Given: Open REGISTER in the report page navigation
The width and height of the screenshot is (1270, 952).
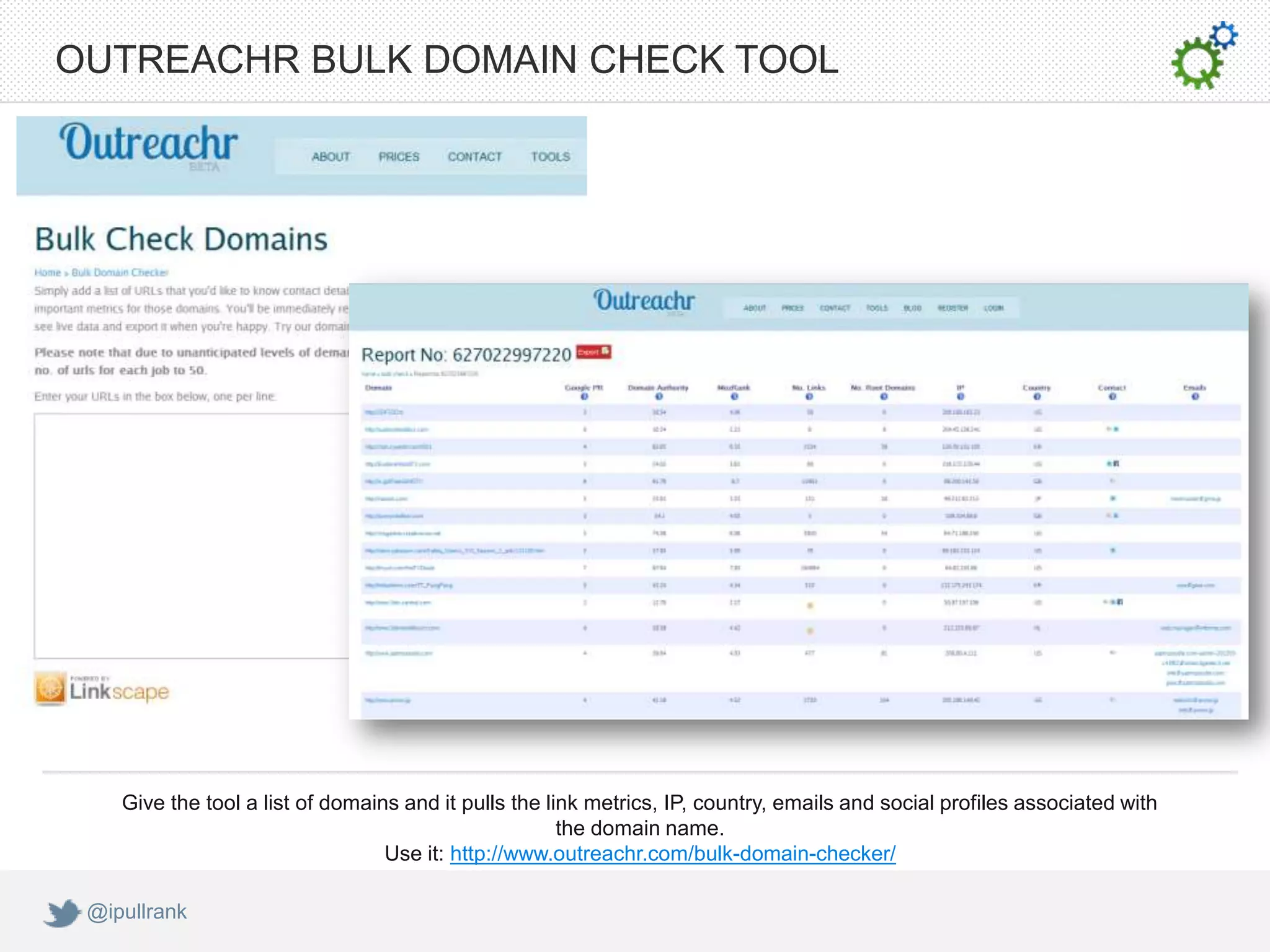Looking at the screenshot, I should (x=952, y=308).
